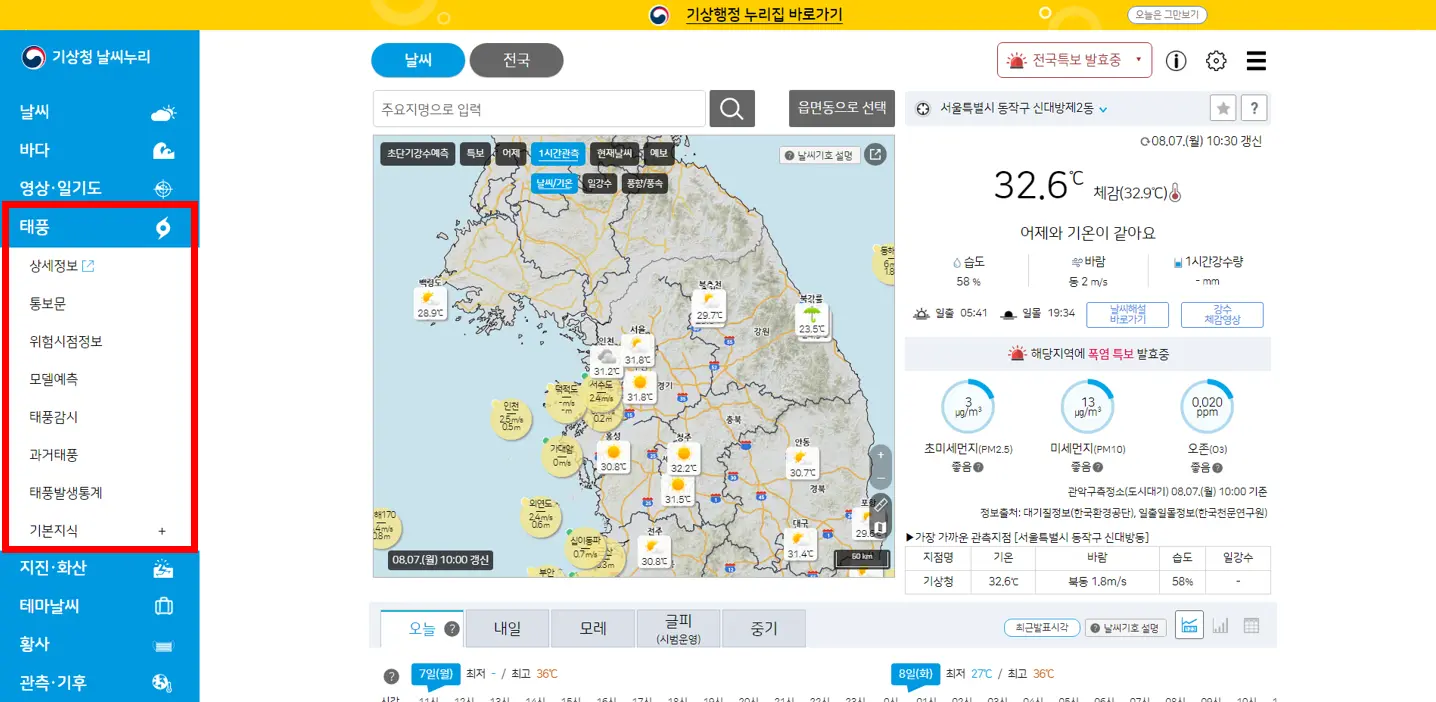Image resolution: width=1436 pixels, height=702 pixels.
Task: Click the 읍면동으로 선택 button
Action: (842, 107)
